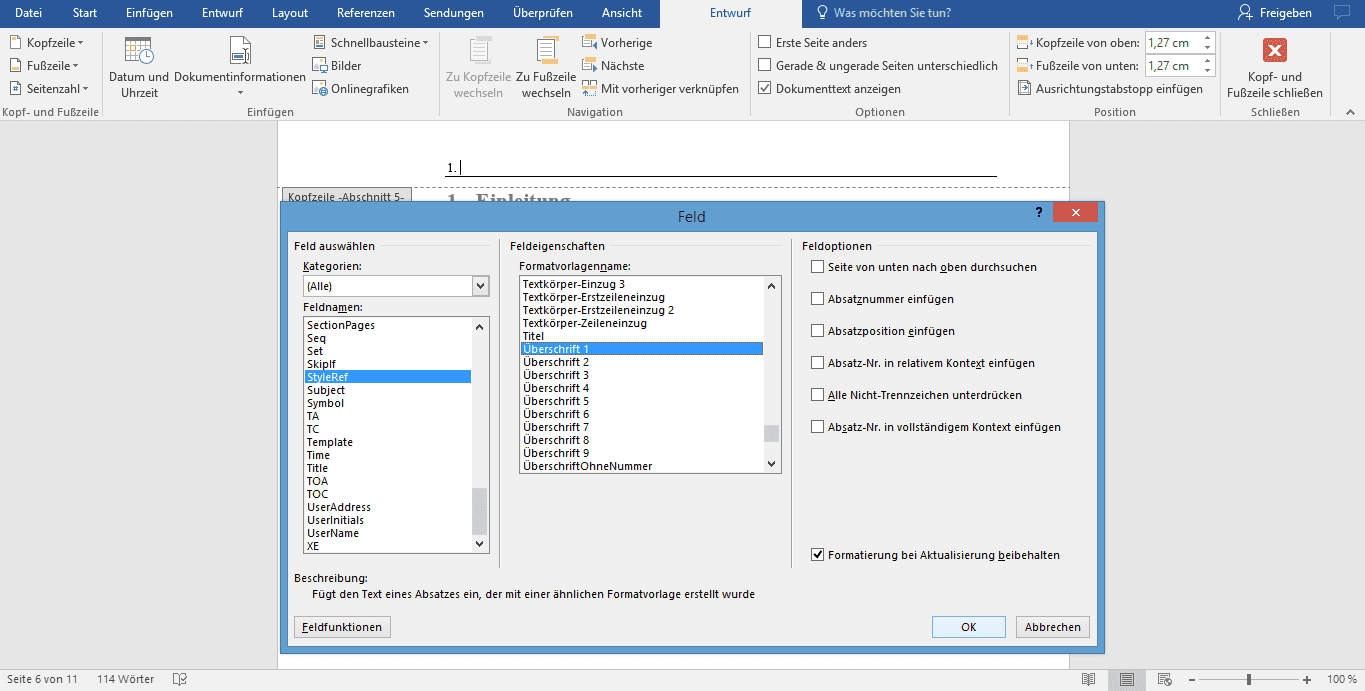Check Absatz-Nr. in relativem Kontext einfügen

tap(818, 363)
